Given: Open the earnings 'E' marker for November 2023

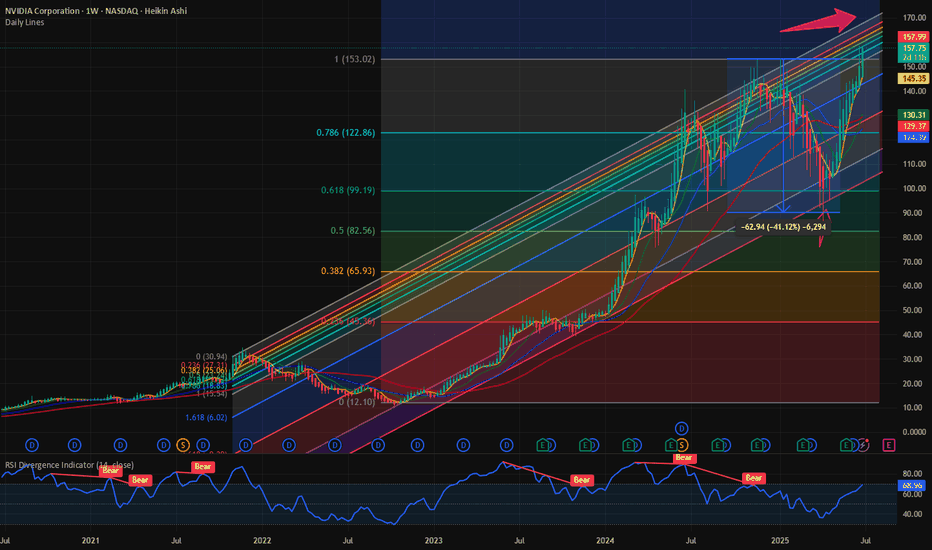Looking at the screenshot, I should (585, 445).
